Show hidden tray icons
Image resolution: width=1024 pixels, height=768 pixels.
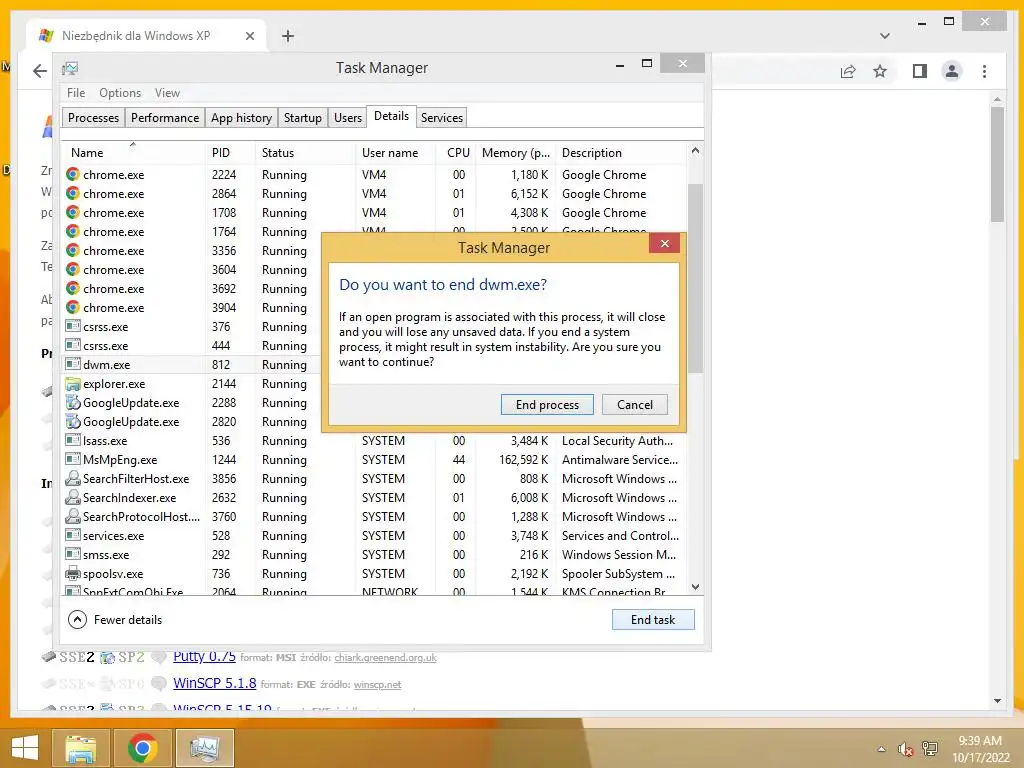tap(882, 749)
